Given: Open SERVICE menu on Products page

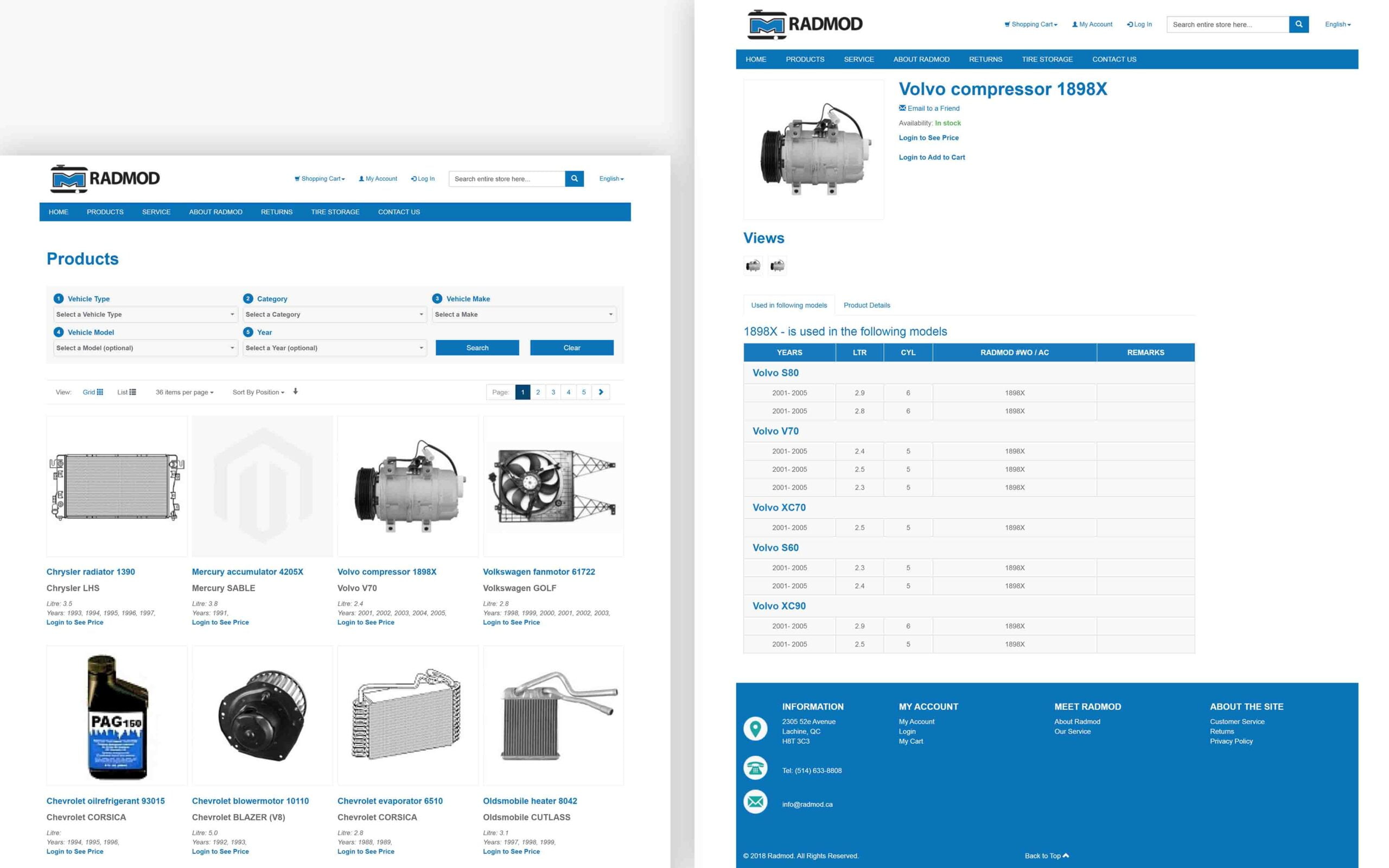Looking at the screenshot, I should point(156,212).
